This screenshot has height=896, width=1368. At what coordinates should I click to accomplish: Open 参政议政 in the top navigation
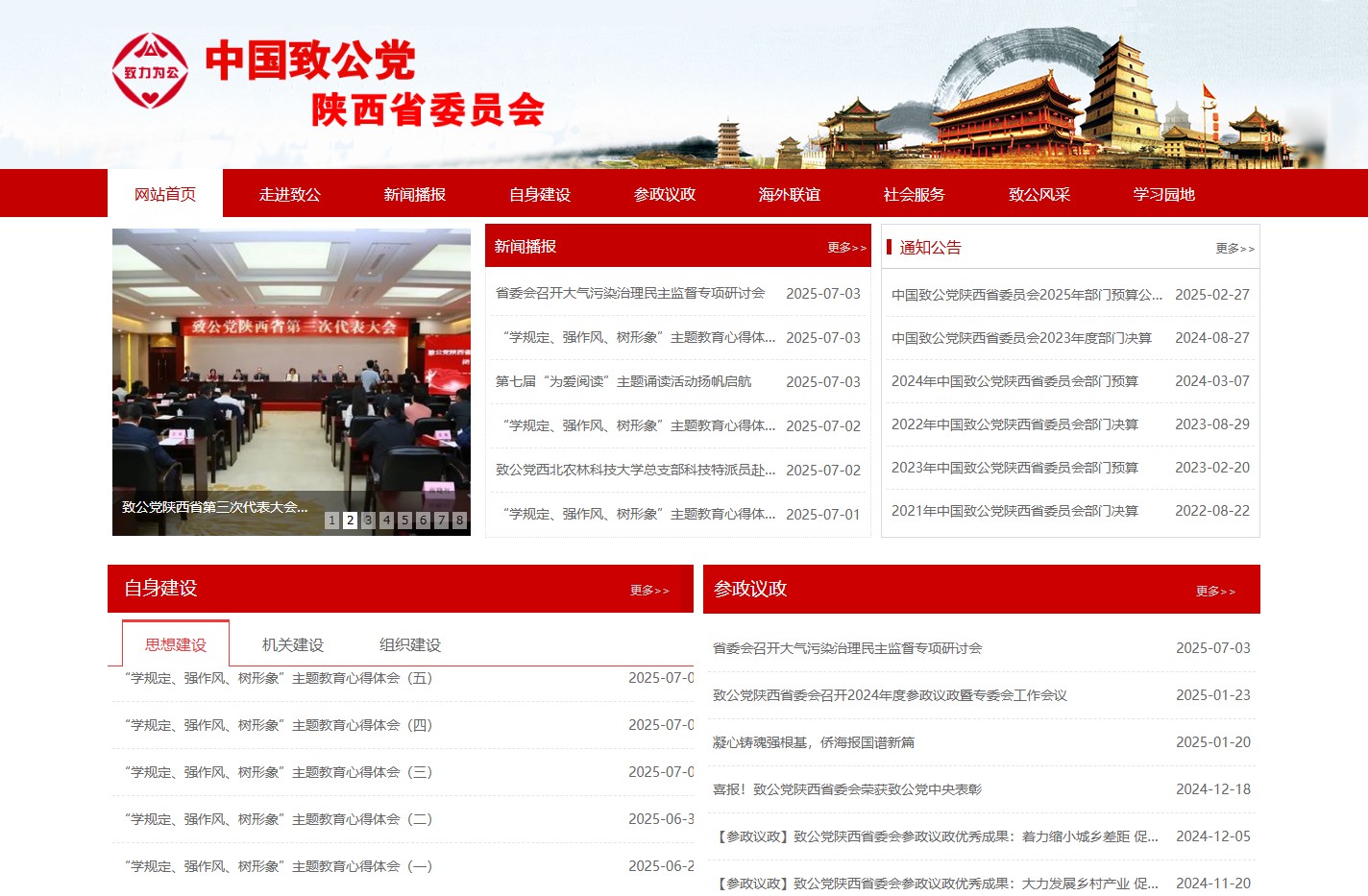pyautogui.click(x=665, y=194)
